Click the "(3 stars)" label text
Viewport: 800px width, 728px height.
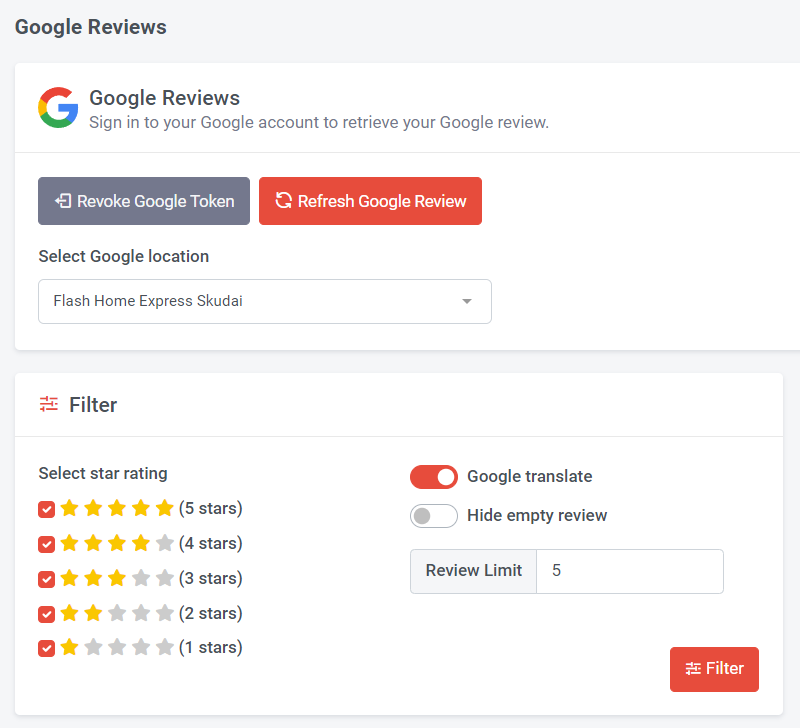pos(211,579)
